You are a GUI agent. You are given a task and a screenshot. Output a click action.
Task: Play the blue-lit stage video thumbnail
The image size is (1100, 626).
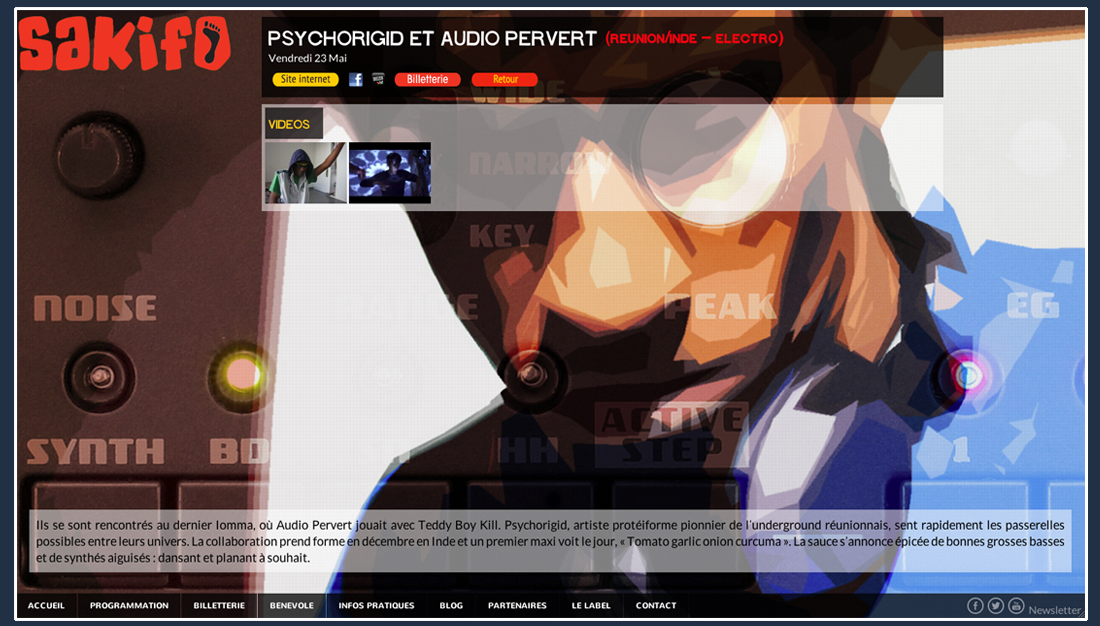click(390, 173)
